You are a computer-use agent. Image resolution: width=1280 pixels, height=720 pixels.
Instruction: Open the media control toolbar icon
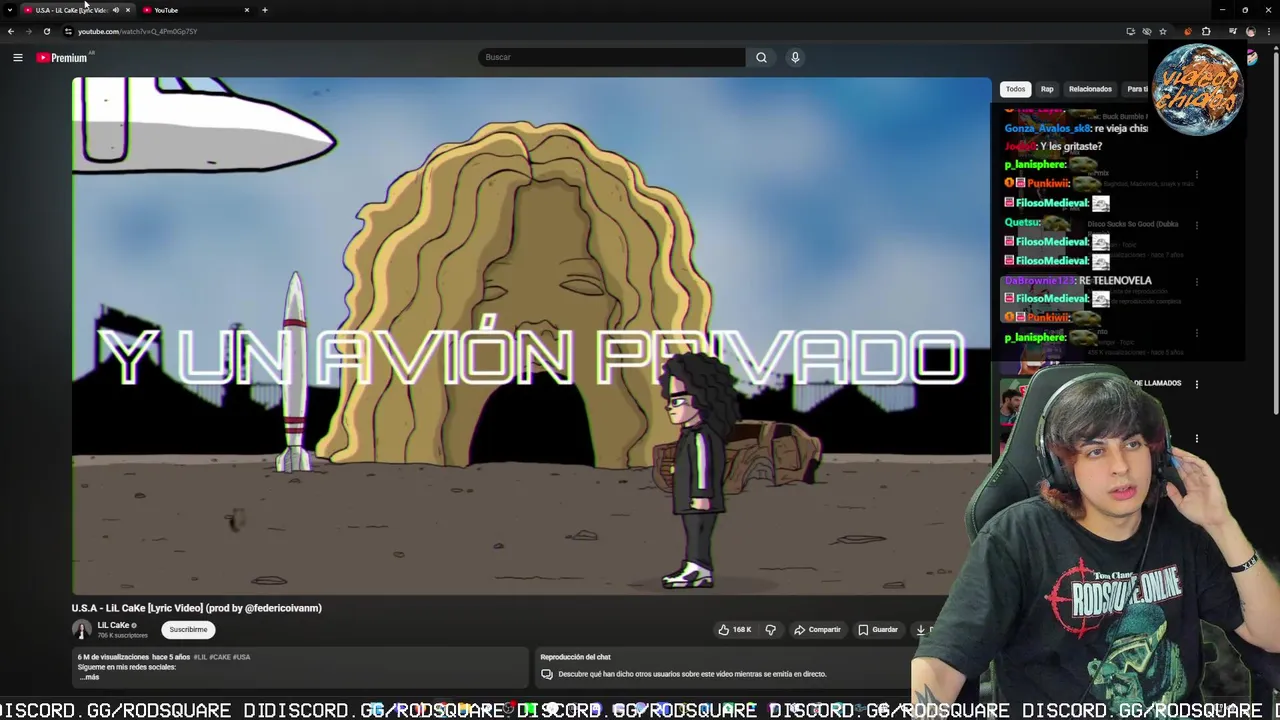[1232, 31]
